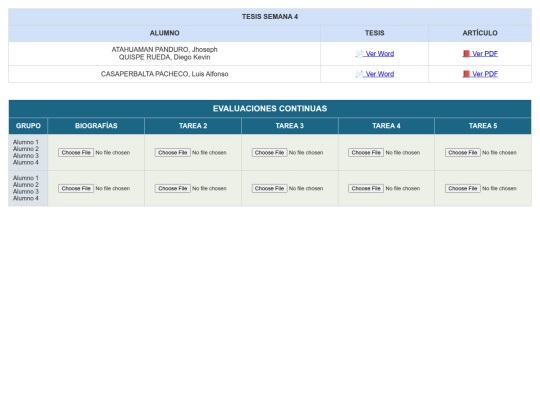The image size is (540, 405).
Task: Choose File for TAREA 4 in first group row
Action: [x=366, y=153]
